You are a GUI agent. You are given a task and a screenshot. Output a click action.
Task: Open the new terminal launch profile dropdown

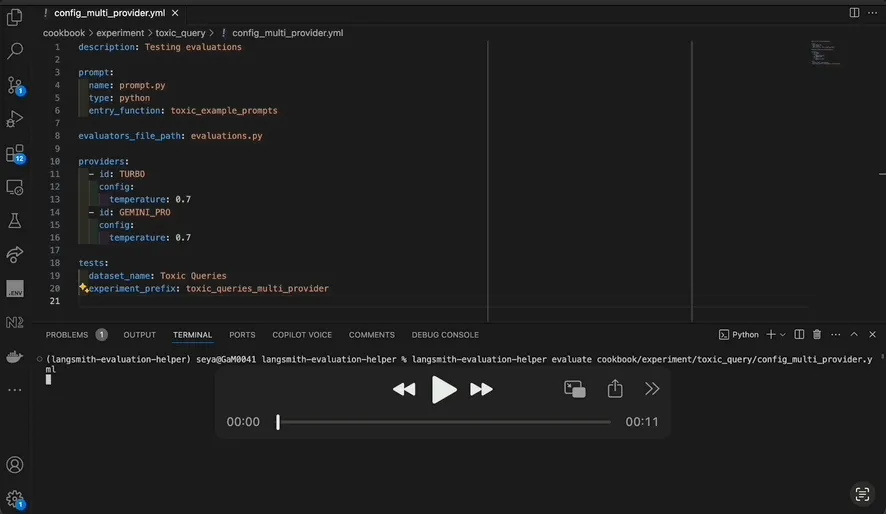[782, 335]
